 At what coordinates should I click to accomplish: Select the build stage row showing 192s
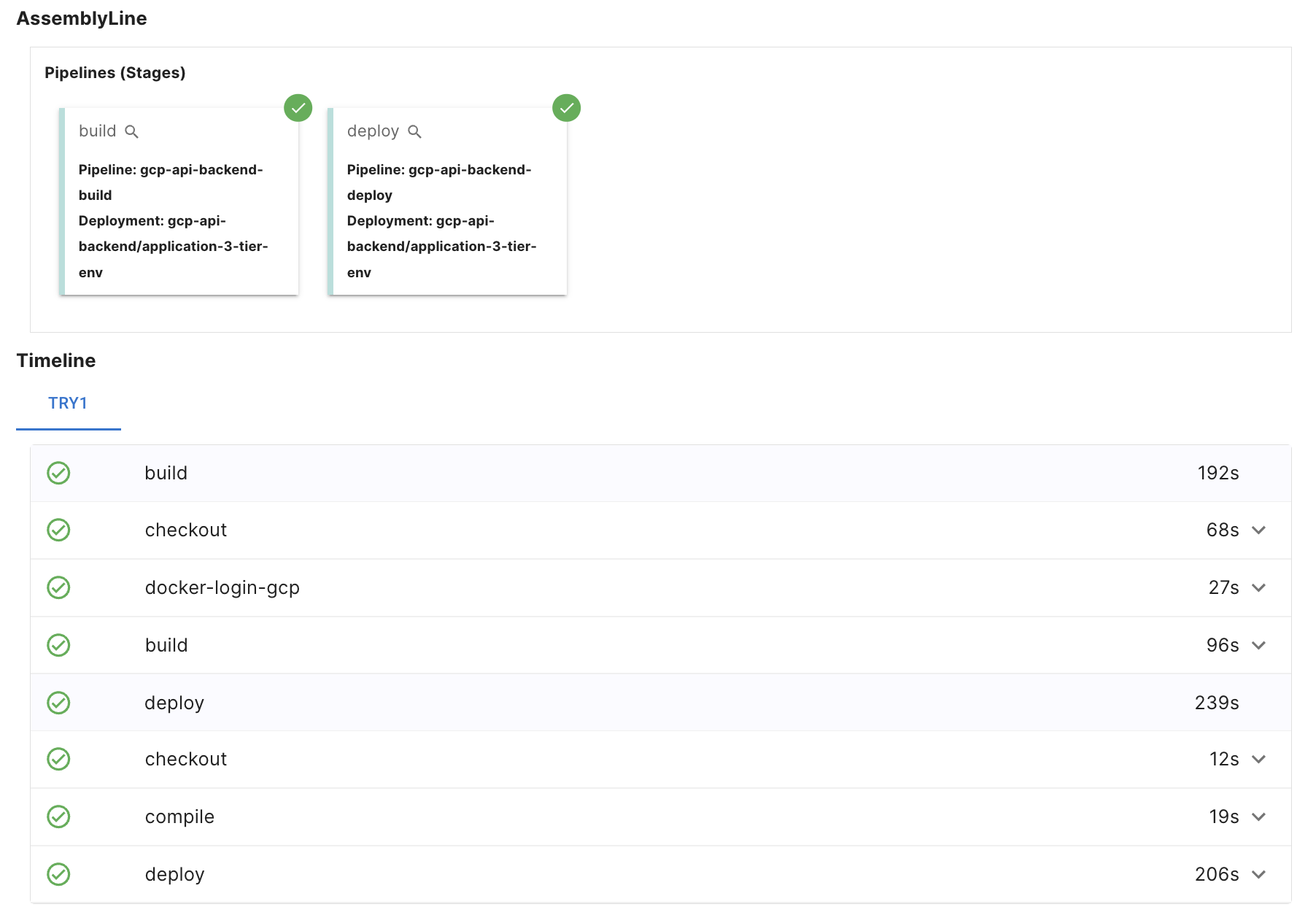[657, 473]
